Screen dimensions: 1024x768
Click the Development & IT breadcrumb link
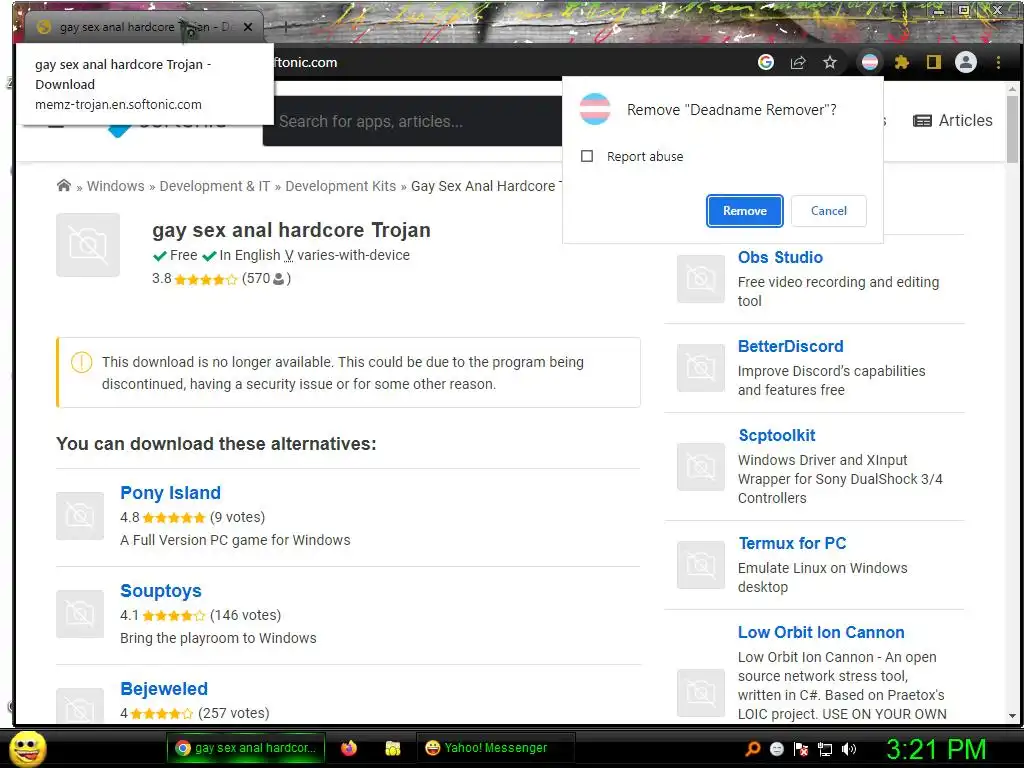point(214,186)
